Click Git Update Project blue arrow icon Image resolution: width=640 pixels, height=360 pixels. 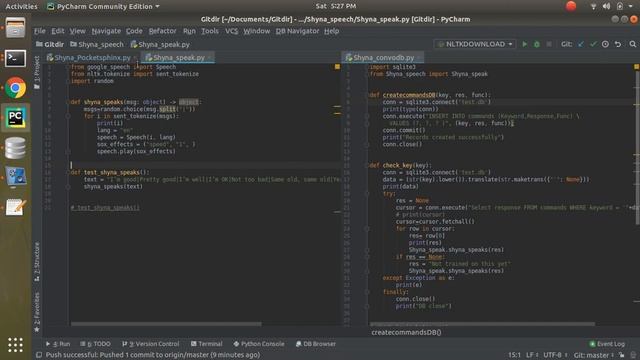click(x=580, y=44)
